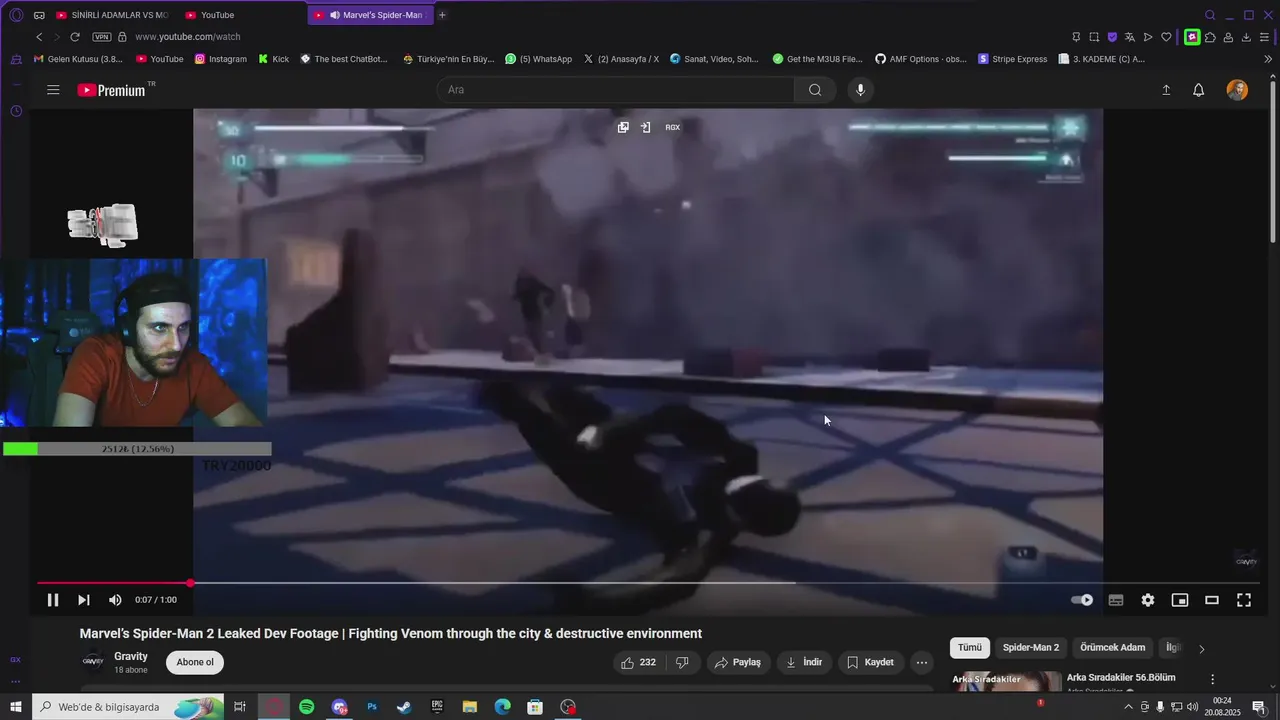Open the Arka Sıradakiler video thumbnail

pyautogui.click(x=1006, y=681)
